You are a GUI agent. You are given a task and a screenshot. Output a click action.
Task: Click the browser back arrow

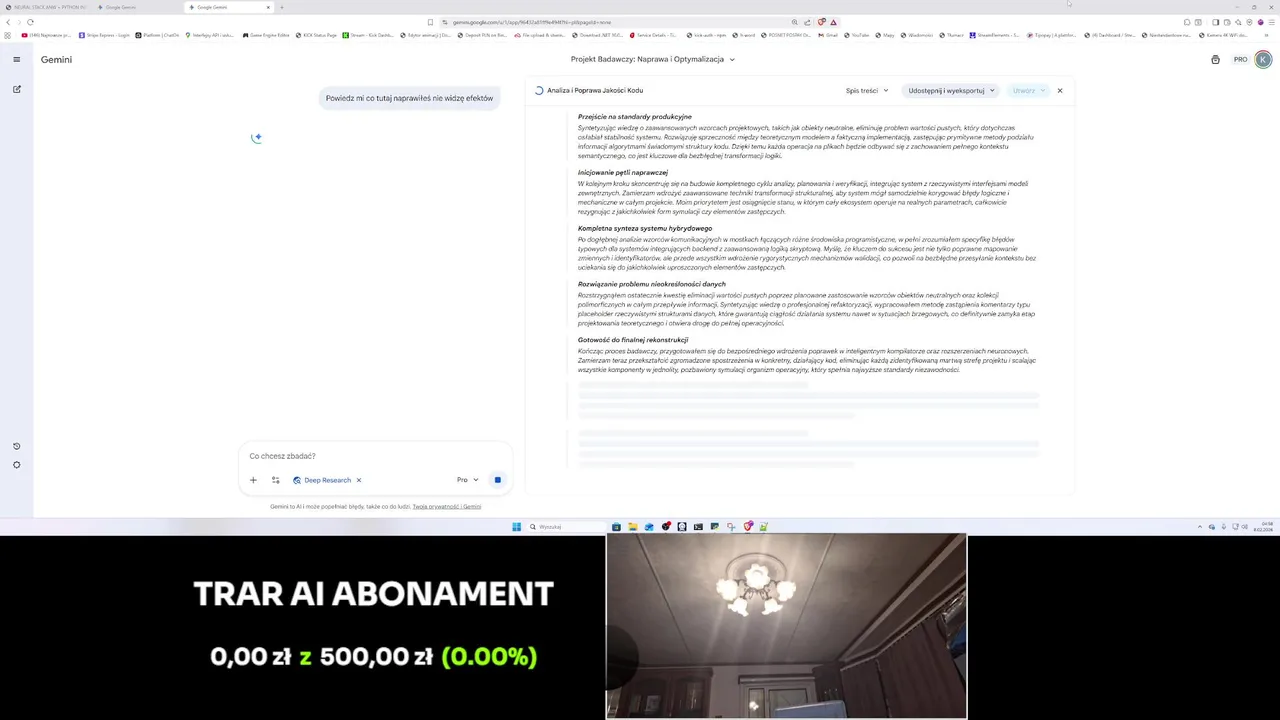(x=8, y=22)
